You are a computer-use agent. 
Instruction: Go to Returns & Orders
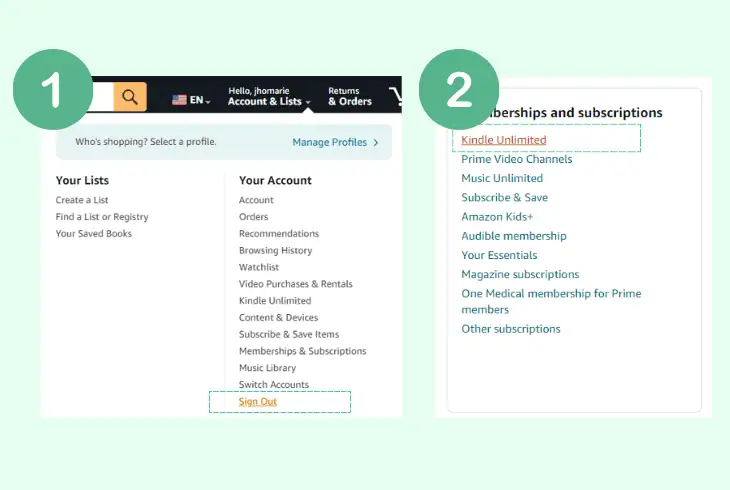pos(350,96)
